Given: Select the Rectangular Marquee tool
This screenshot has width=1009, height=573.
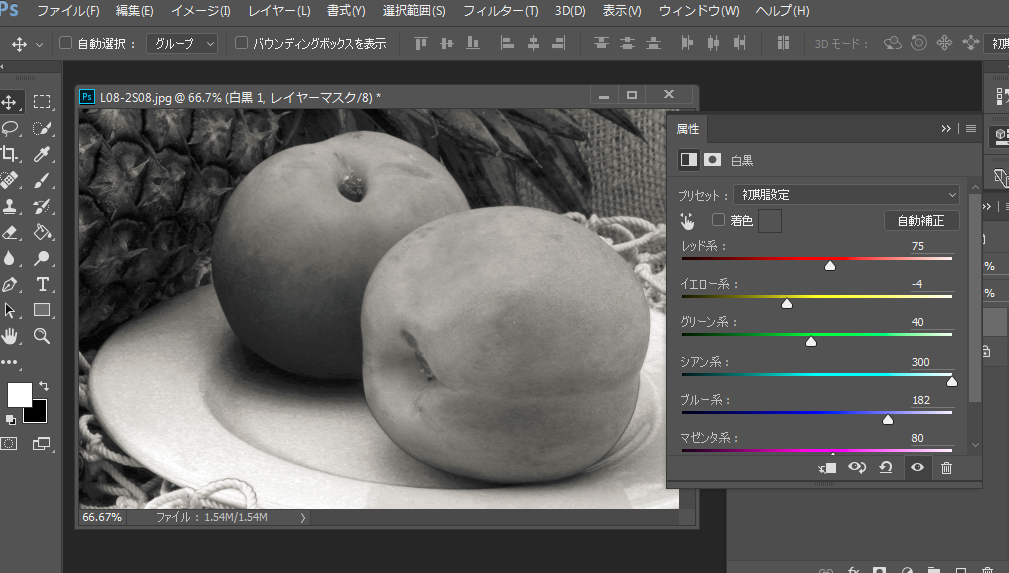Looking at the screenshot, I should click(42, 102).
